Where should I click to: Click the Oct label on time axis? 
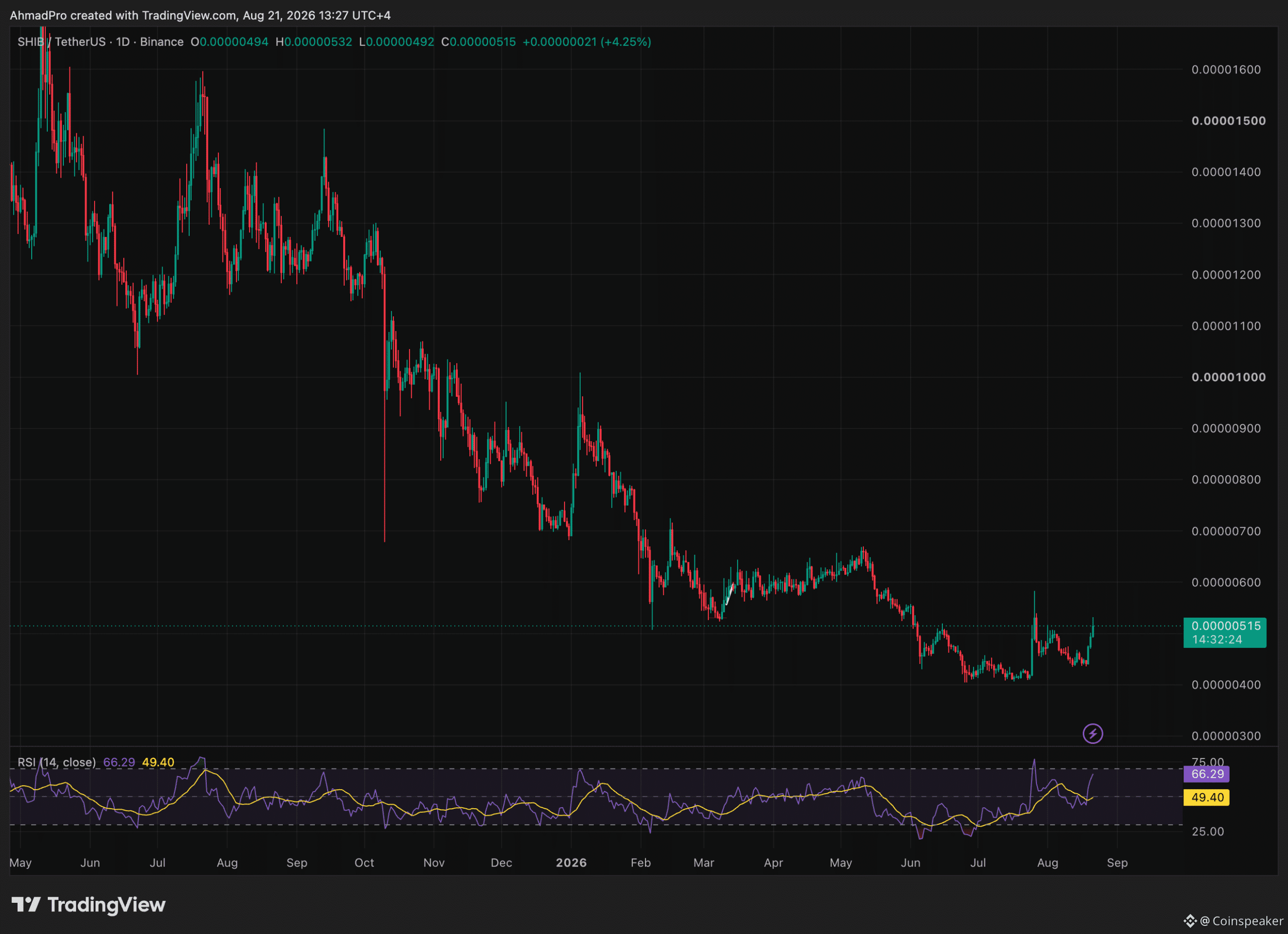coord(364,863)
